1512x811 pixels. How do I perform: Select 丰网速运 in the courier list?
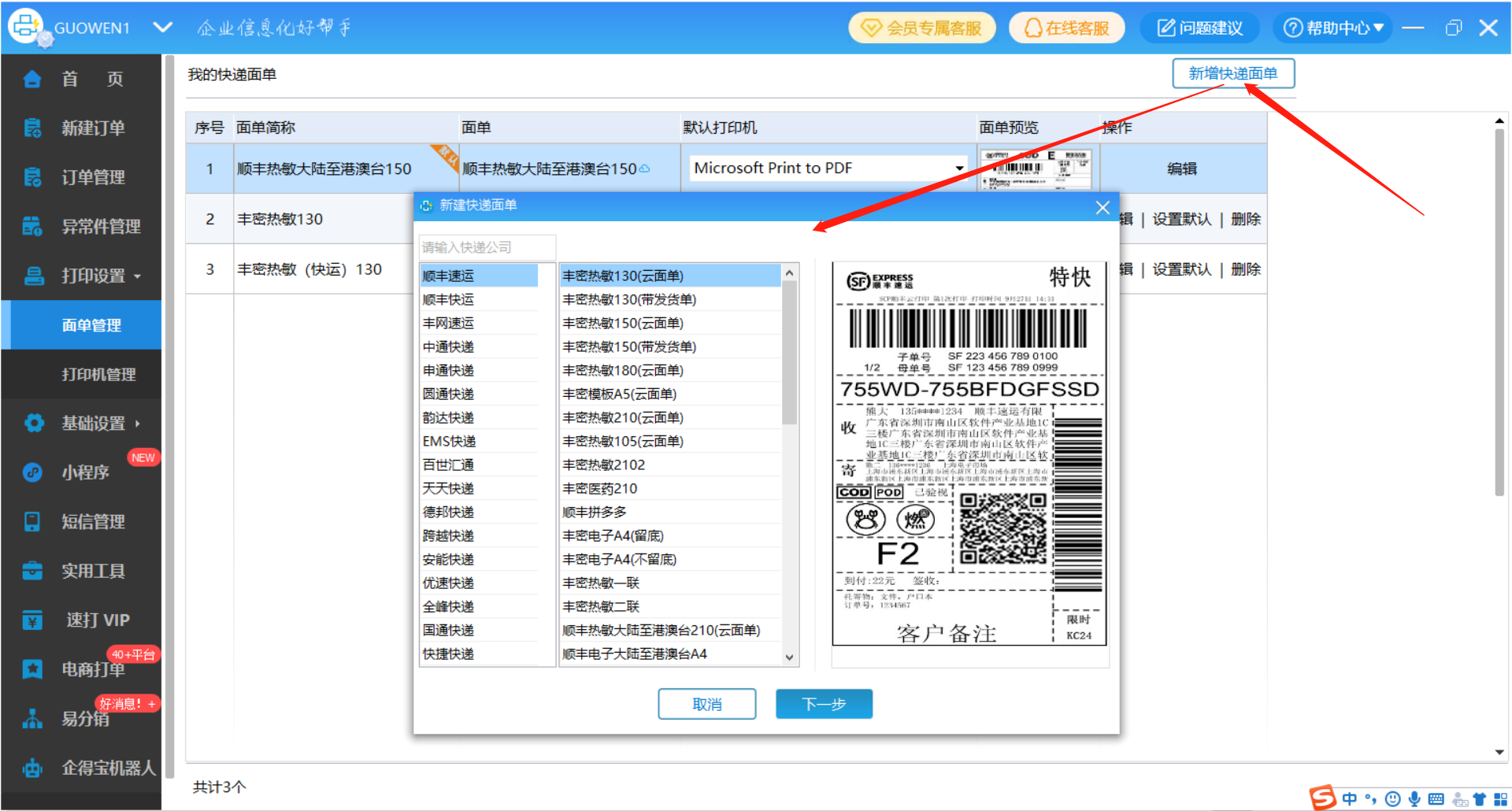480,323
